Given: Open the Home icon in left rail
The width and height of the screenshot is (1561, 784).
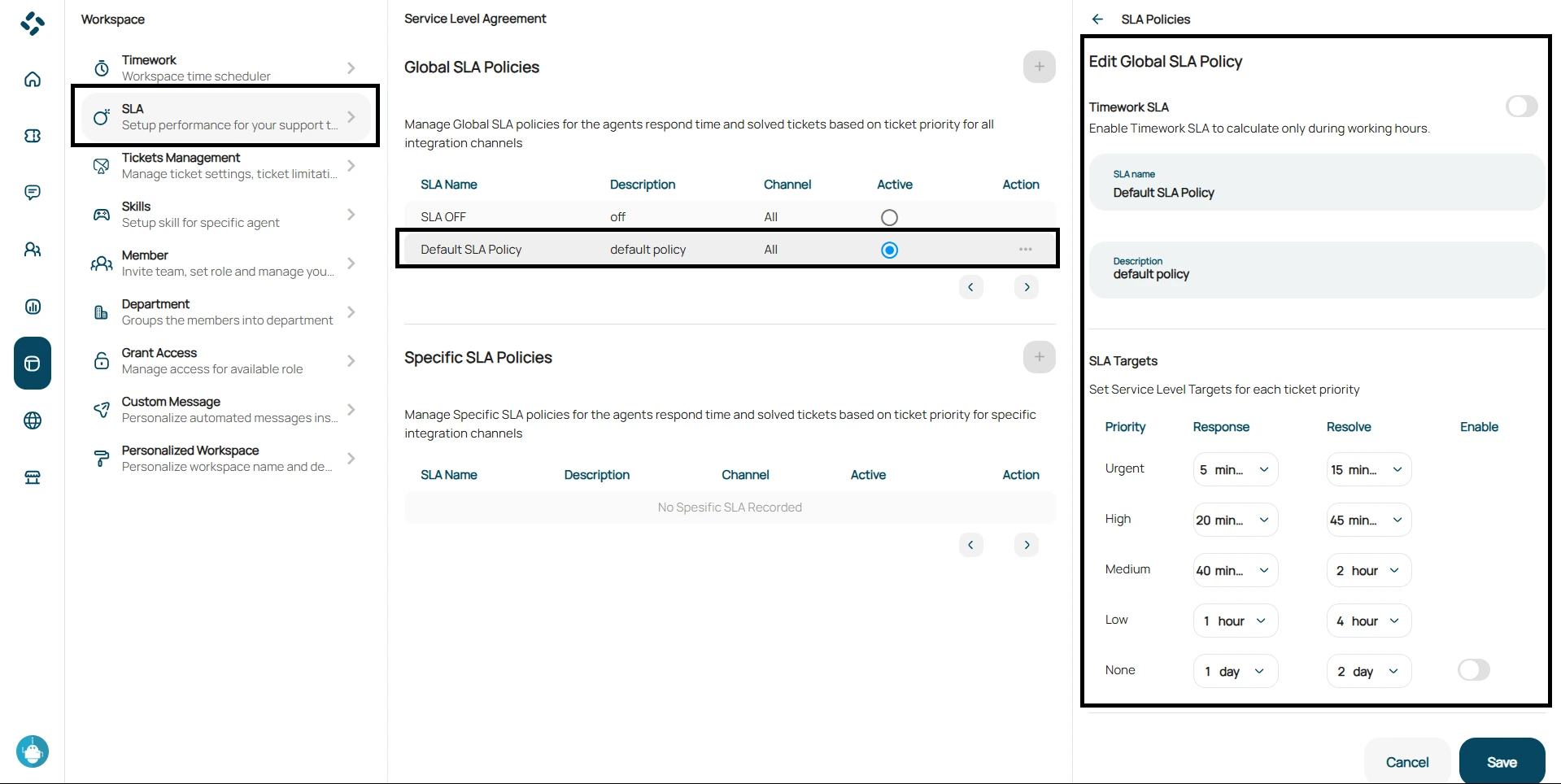Looking at the screenshot, I should tap(33, 79).
